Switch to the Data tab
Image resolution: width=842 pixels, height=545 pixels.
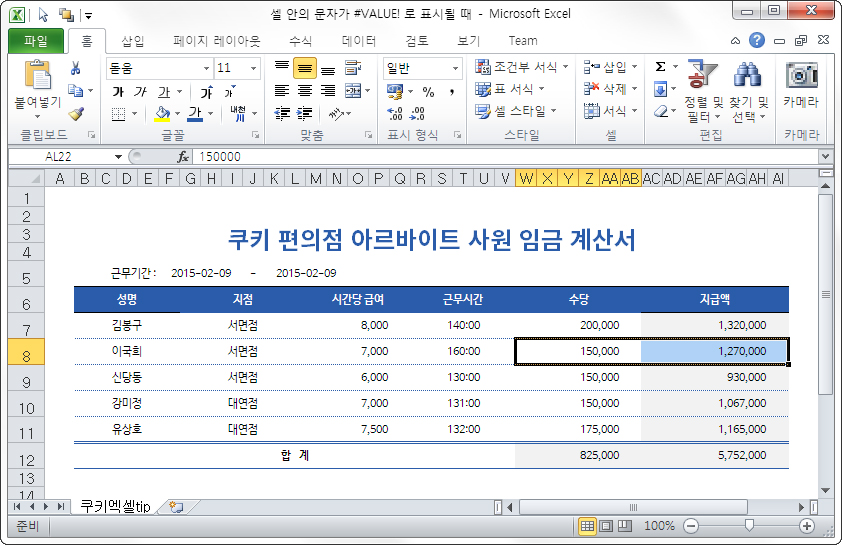(x=359, y=41)
